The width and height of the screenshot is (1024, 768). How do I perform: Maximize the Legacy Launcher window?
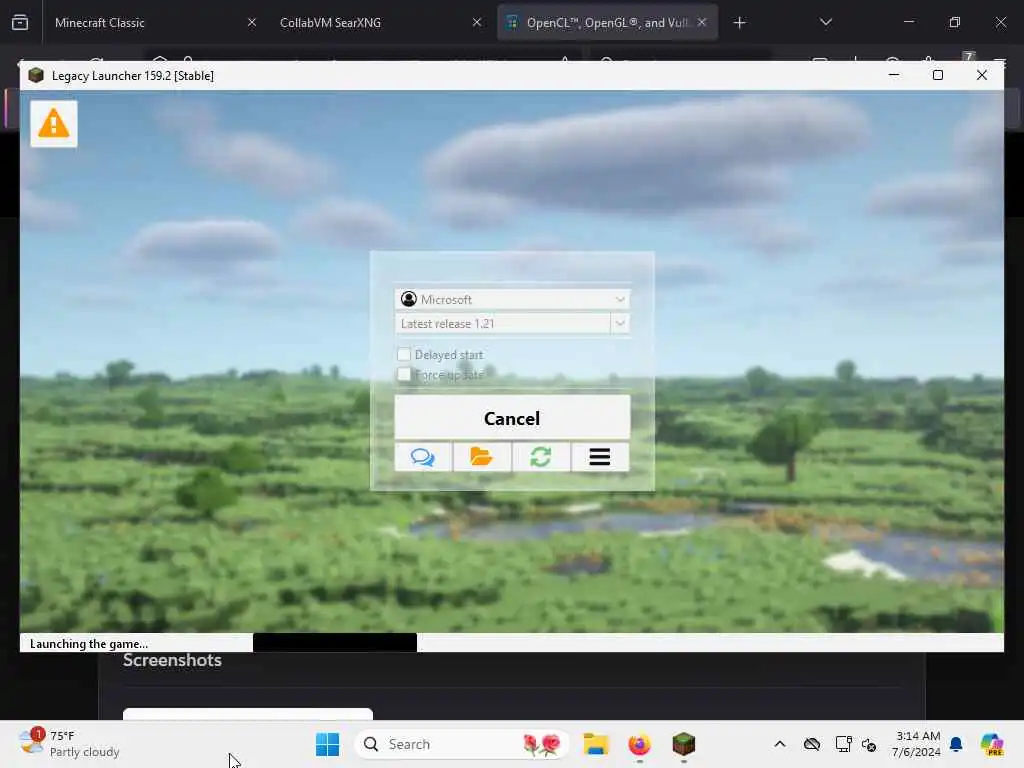click(938, 75)
